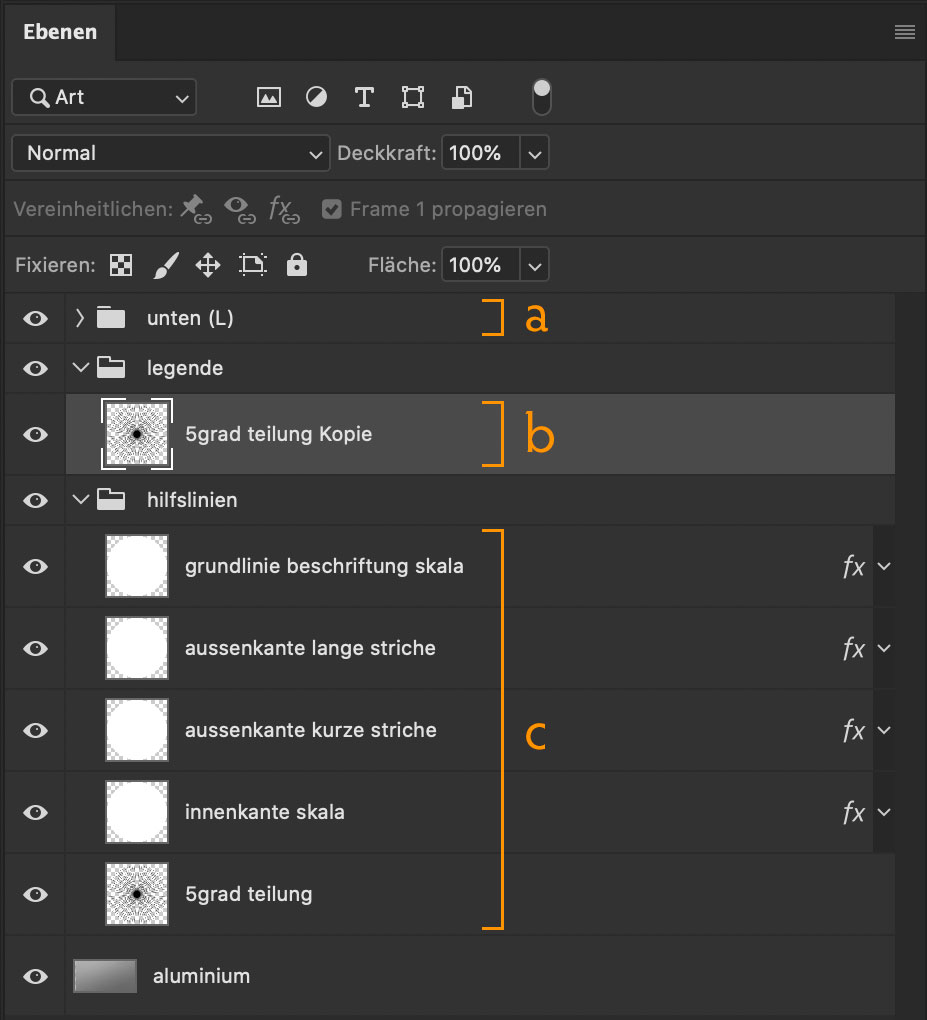This screenshot has height=1020, width=927.
Task: Select the unten (L) group row
Action: 480,318
